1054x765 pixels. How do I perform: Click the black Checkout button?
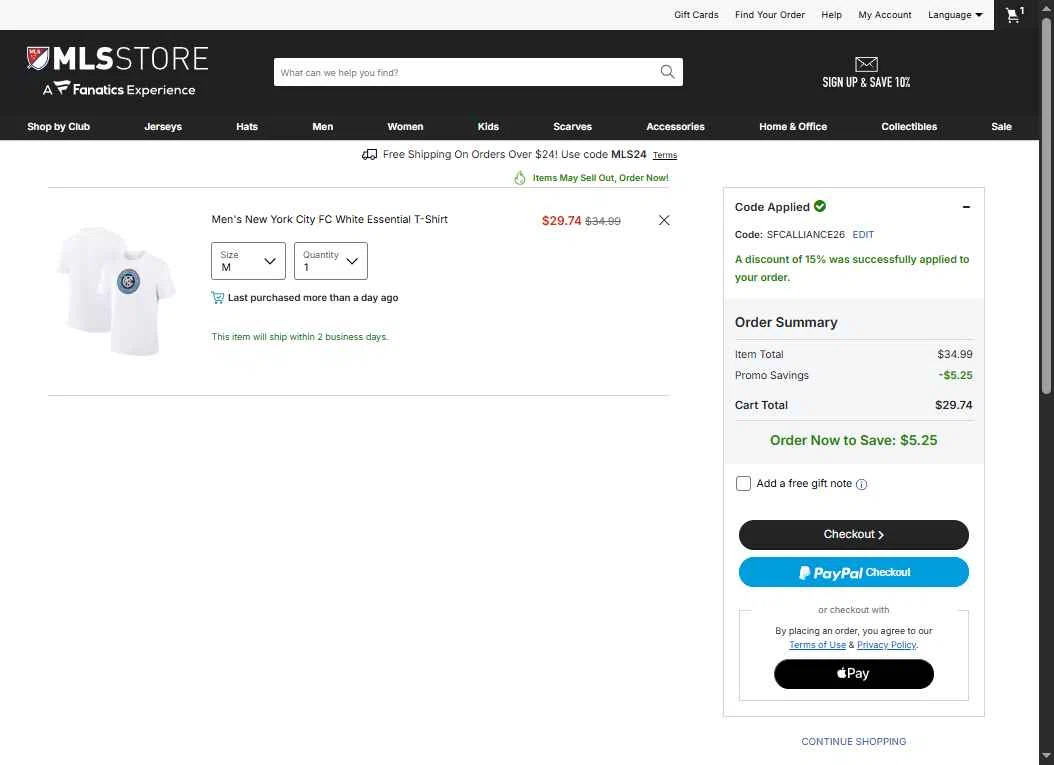click(854, 534)
